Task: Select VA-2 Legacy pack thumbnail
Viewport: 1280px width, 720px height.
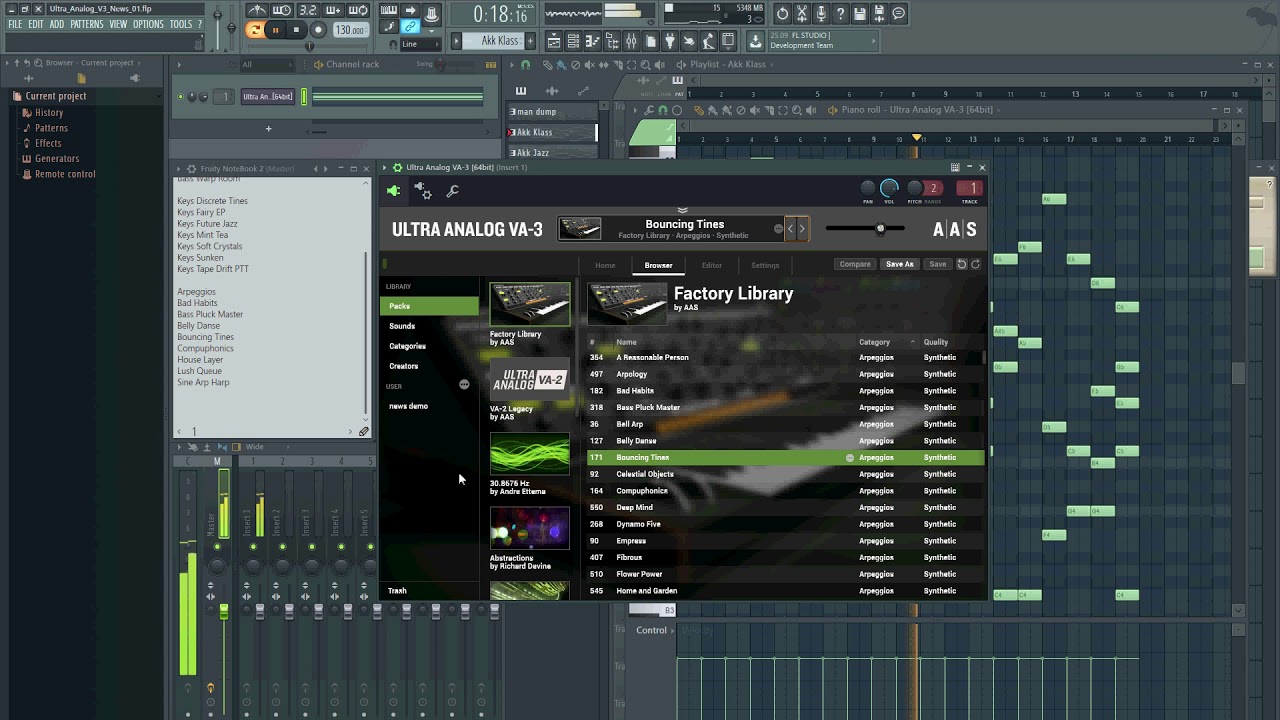Action: pos(529,380)
